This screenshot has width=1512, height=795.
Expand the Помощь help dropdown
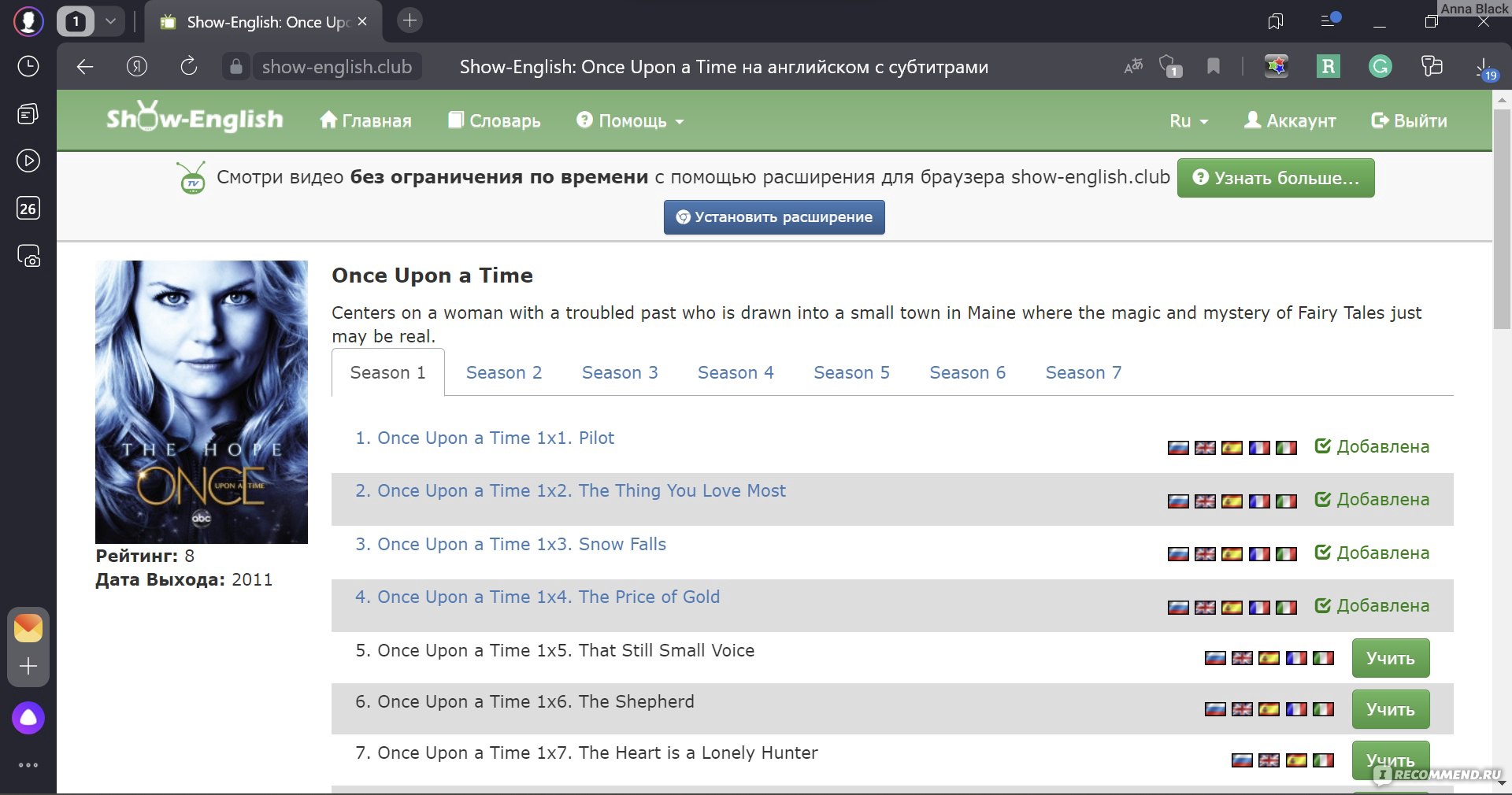pos(630,120)
